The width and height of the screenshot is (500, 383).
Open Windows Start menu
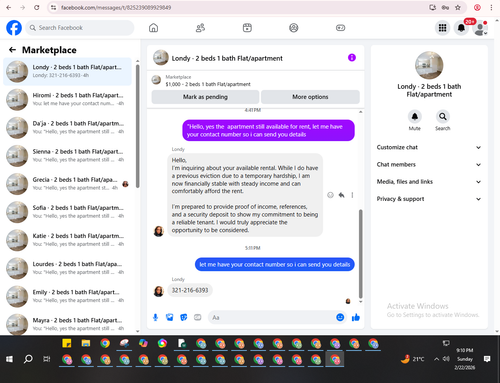point(9,359)
